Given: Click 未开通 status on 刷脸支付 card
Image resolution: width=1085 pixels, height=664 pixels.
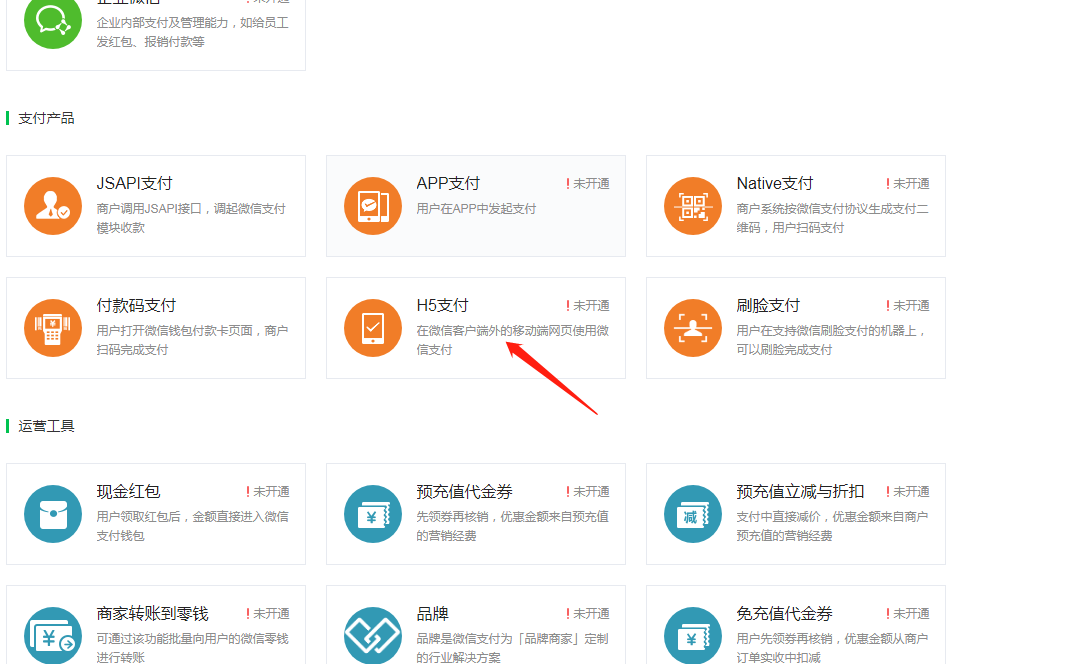Looking at the screenshot, I should pyautogui.click(x=910, y=306).
